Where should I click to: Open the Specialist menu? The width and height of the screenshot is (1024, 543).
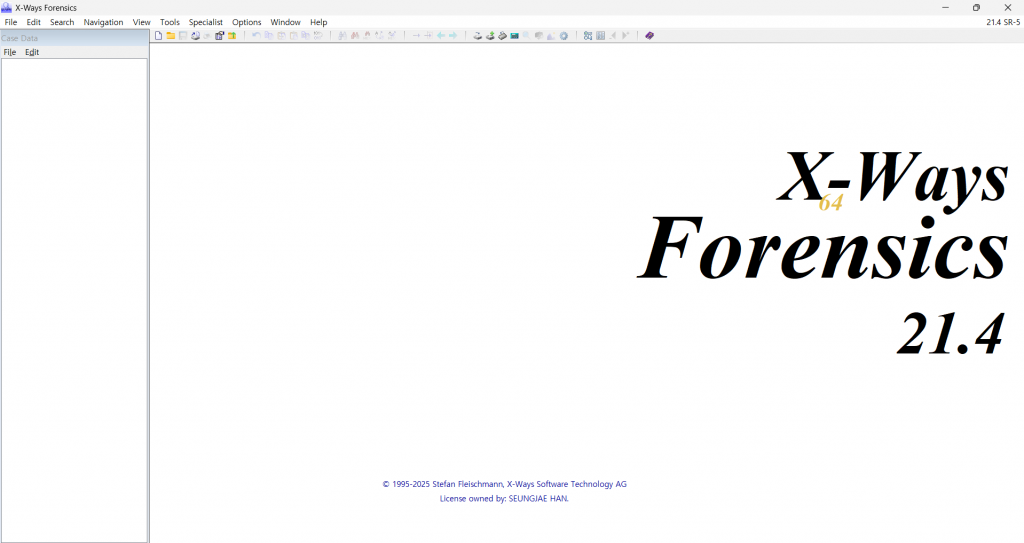pos(206,22)
